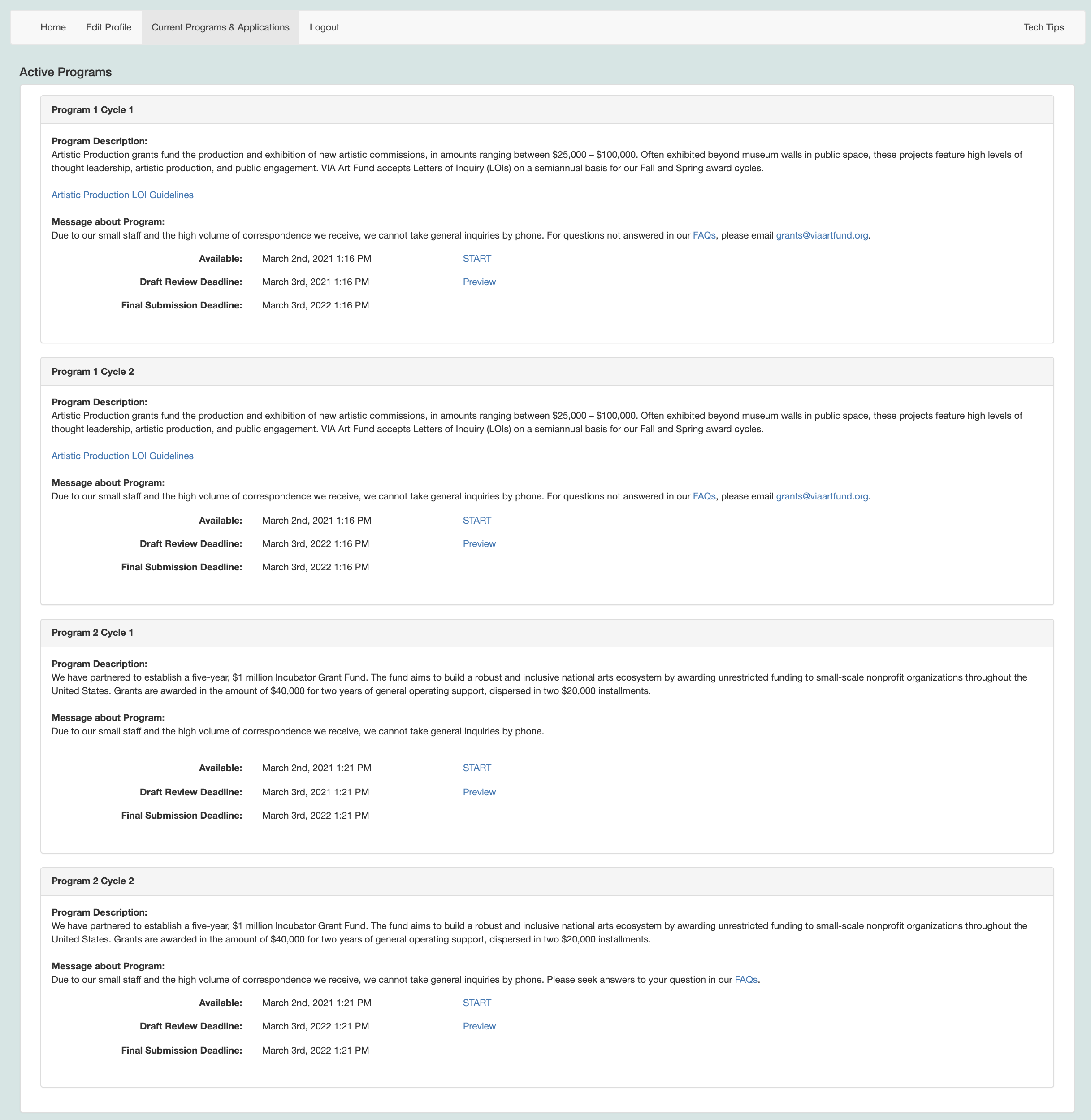1091x1120 pixels.
Task: Click Program Description label in Program 1 Cycle 1
Action: 99,141
